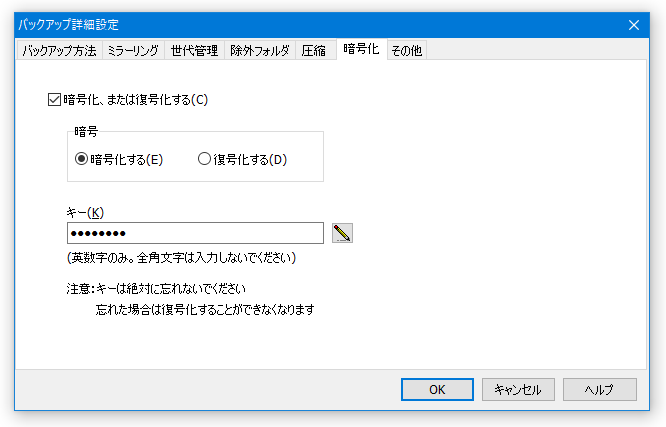This screenshot has height=427, width=666.
Task: Confirm settings with the OK button
Action: coord(437,389)
